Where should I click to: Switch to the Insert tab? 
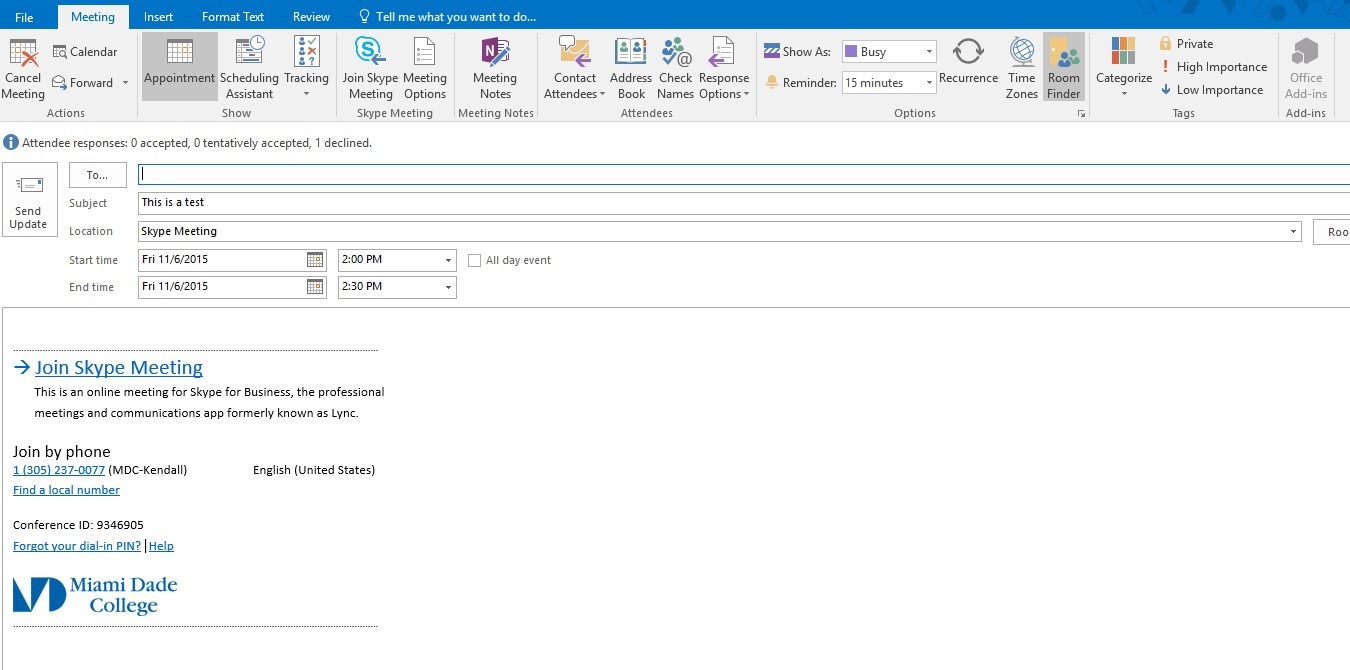[x=158, y=17]
